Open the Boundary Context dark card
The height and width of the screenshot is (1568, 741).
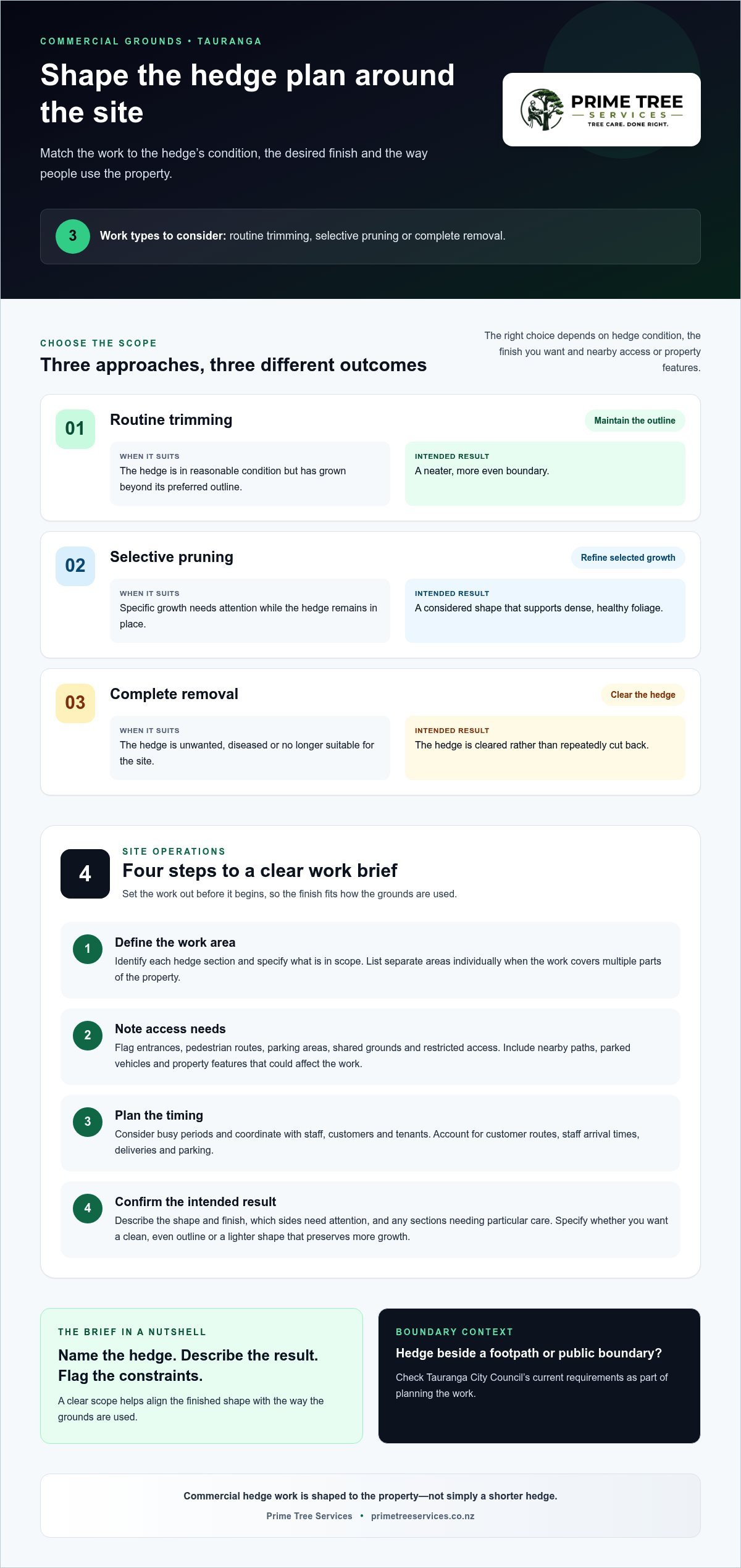[539, 1376]
